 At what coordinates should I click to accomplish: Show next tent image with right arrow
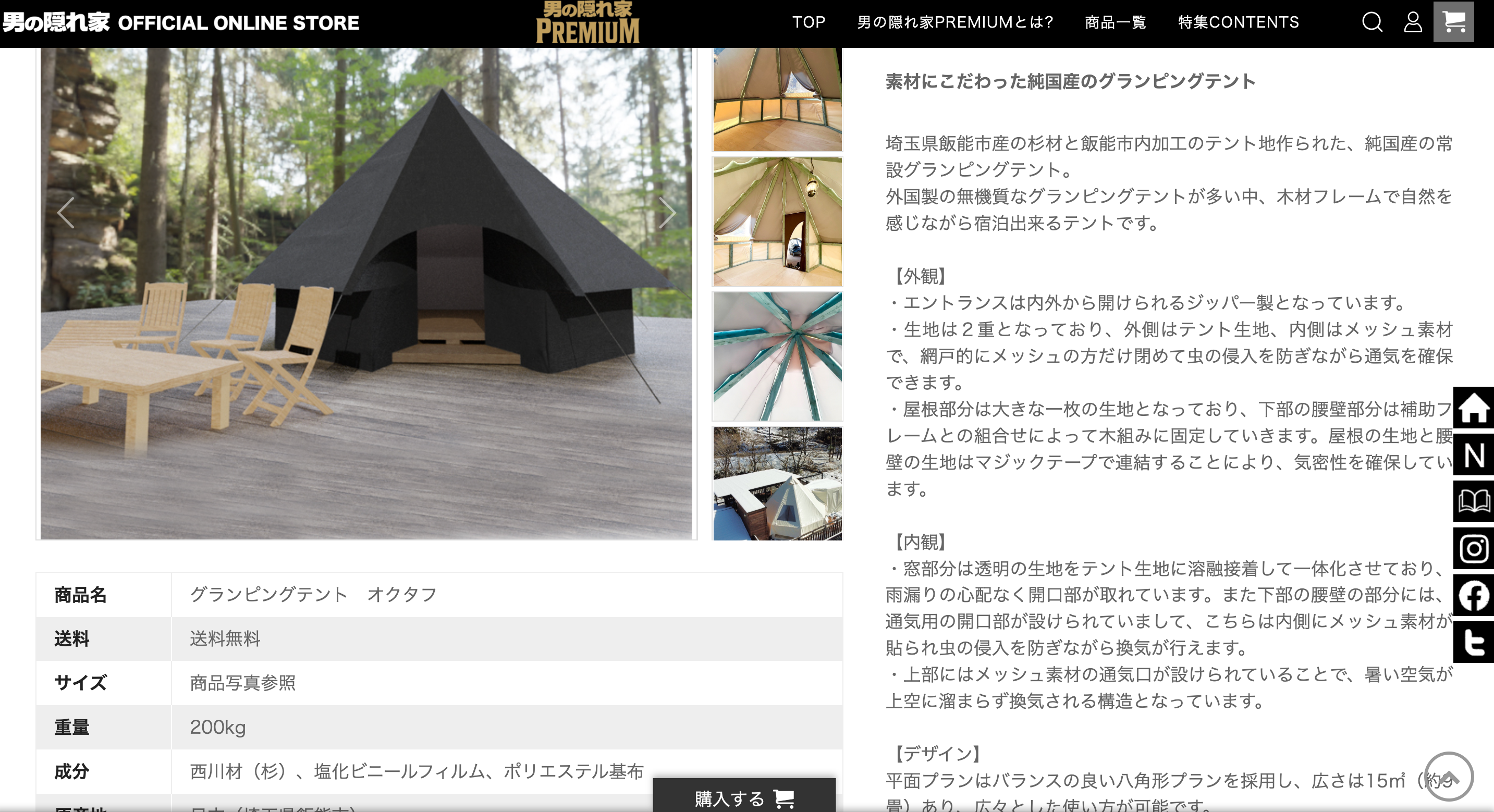[x=667, y=212]
